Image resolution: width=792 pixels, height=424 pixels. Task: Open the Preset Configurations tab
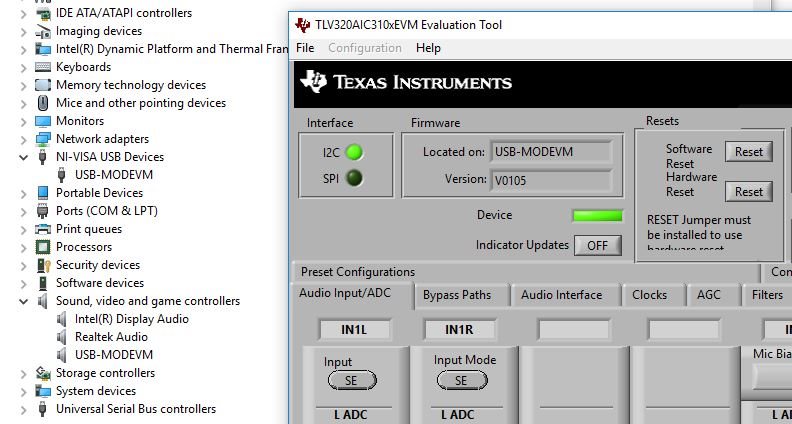click(358, 272)
